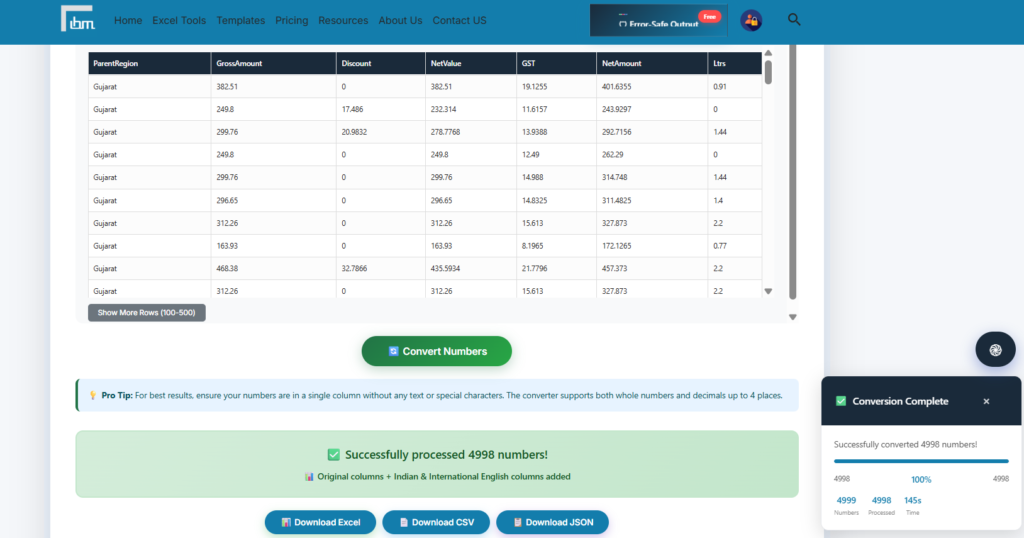1024x538 pixels.
Task: Select the ParentRegion column header
Action: pos(150,63)
